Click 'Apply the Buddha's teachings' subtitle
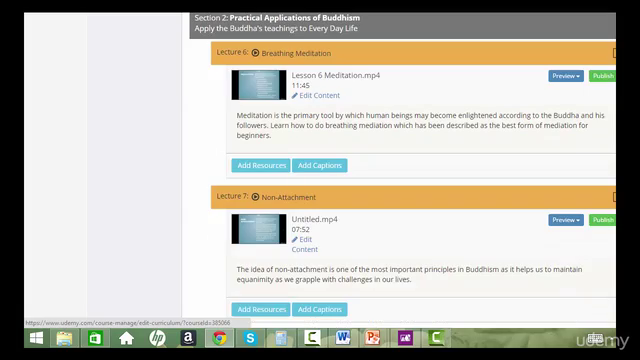 coord(276,29)
